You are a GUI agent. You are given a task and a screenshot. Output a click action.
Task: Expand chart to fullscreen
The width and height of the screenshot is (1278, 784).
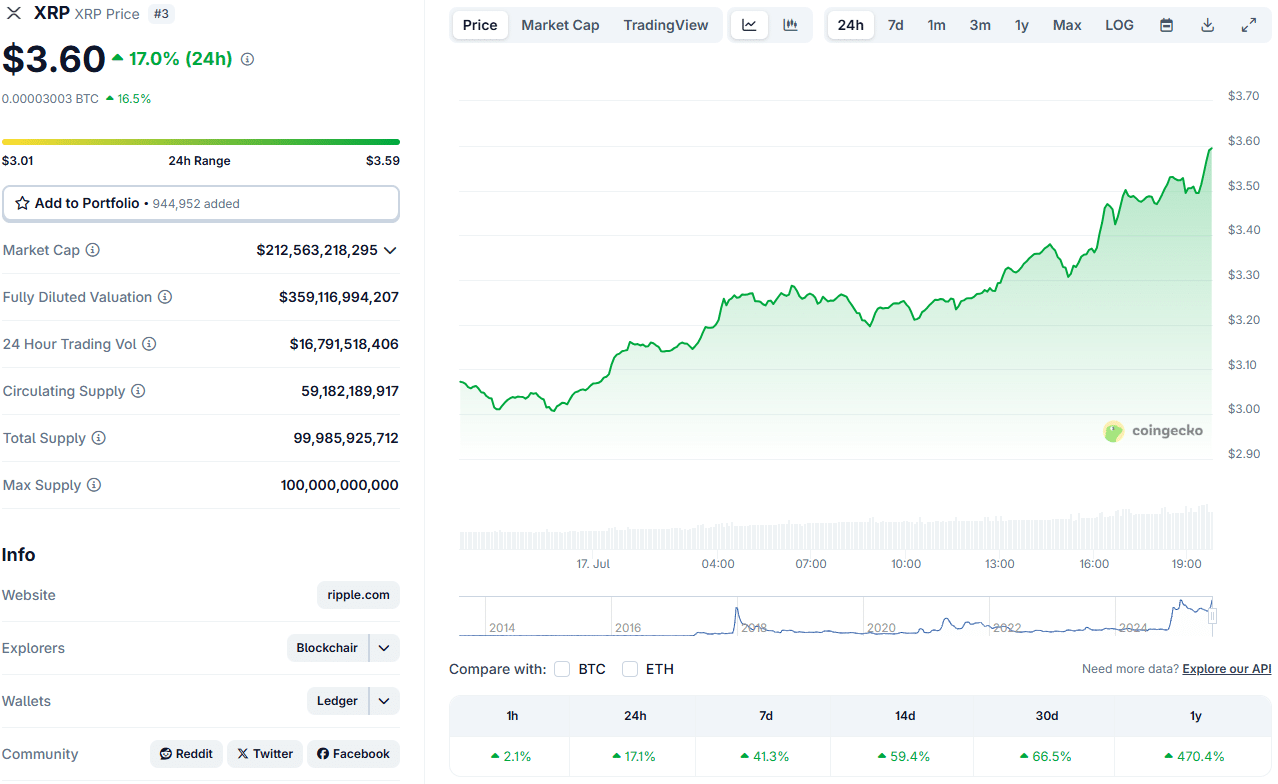pos(1249,24)
